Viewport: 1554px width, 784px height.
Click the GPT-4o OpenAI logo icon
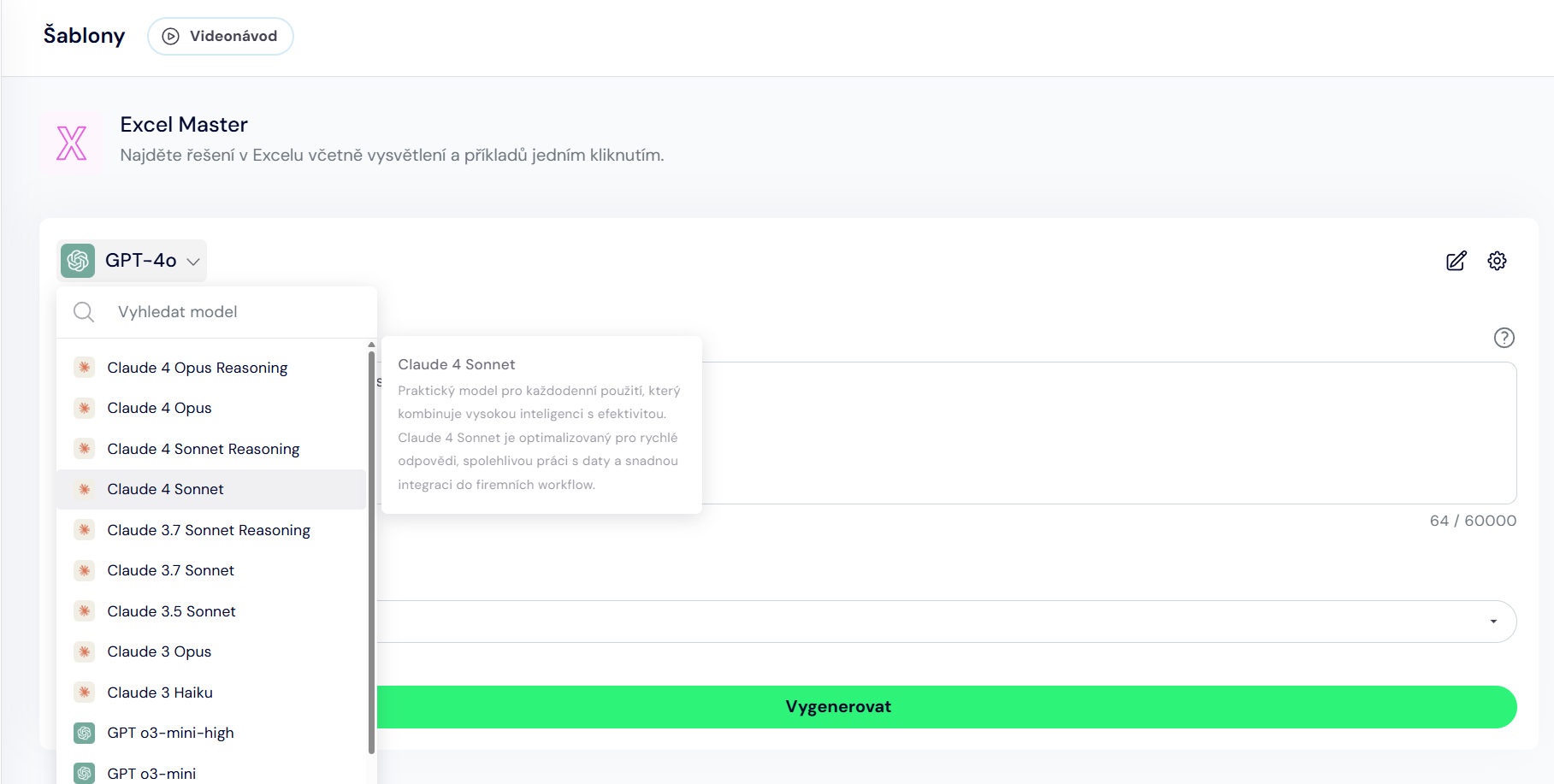click(78, 261)
